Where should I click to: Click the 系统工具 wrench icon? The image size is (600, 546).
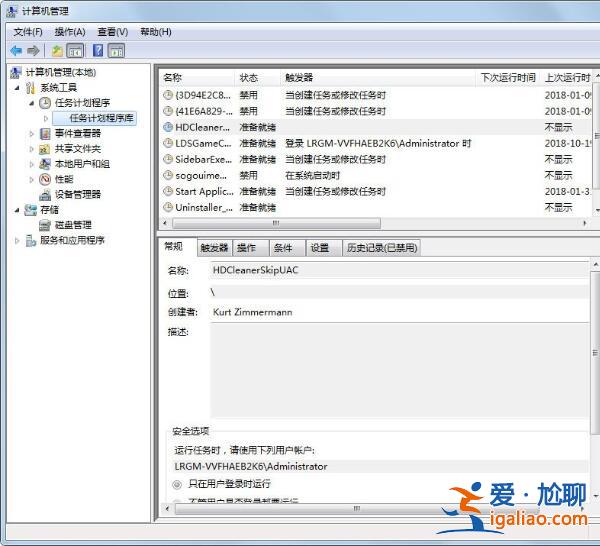pyautogui.click(x=31, y=88)
